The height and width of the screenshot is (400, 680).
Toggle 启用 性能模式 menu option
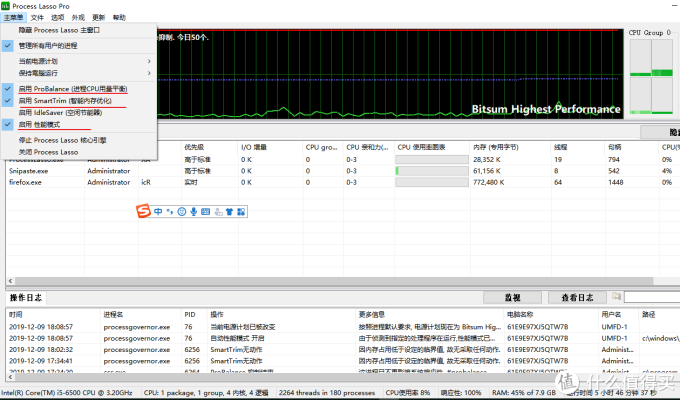pyautogui.click(x=78, y=125)
